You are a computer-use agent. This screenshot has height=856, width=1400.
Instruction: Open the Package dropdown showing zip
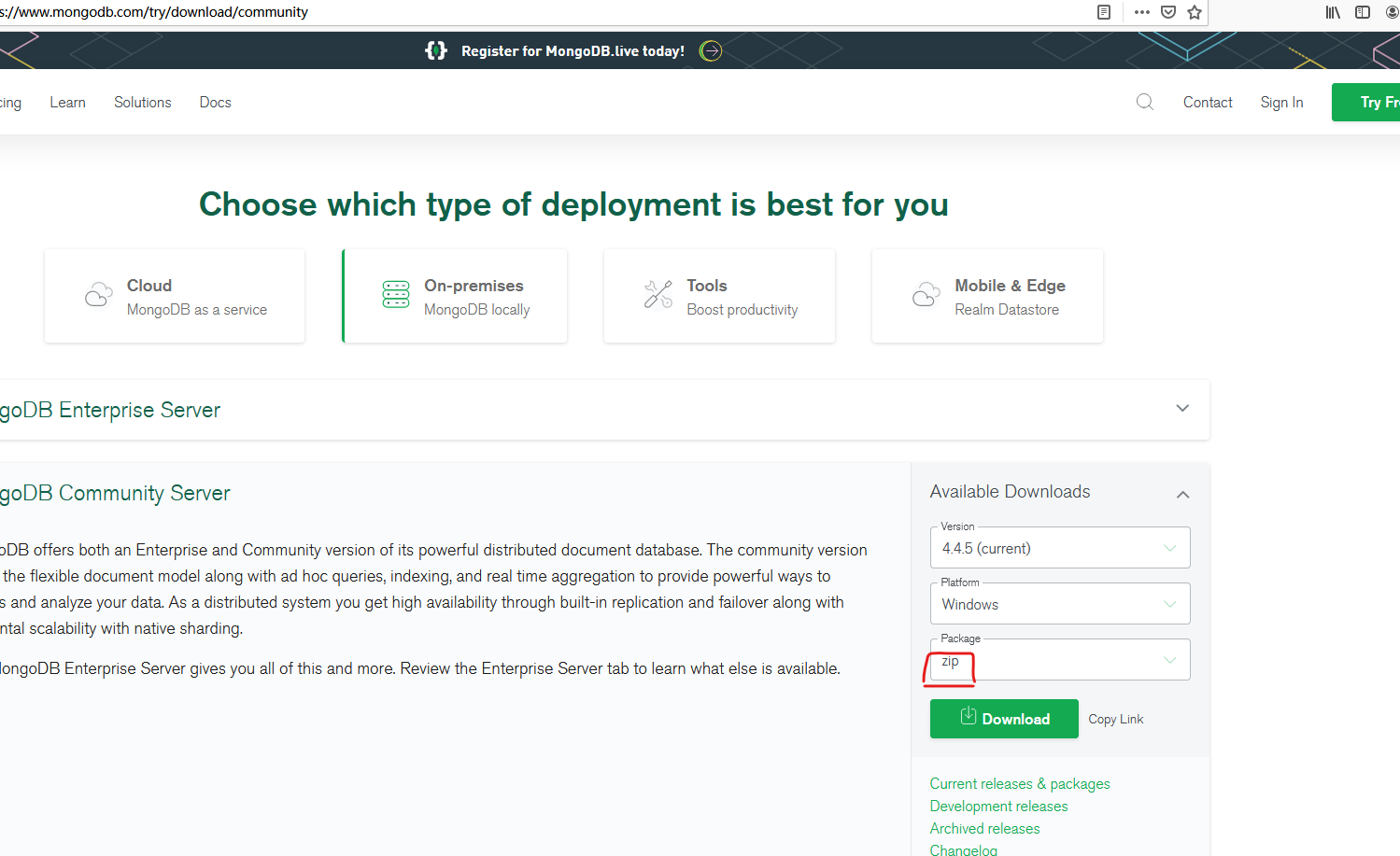(x=1060, y=660)
